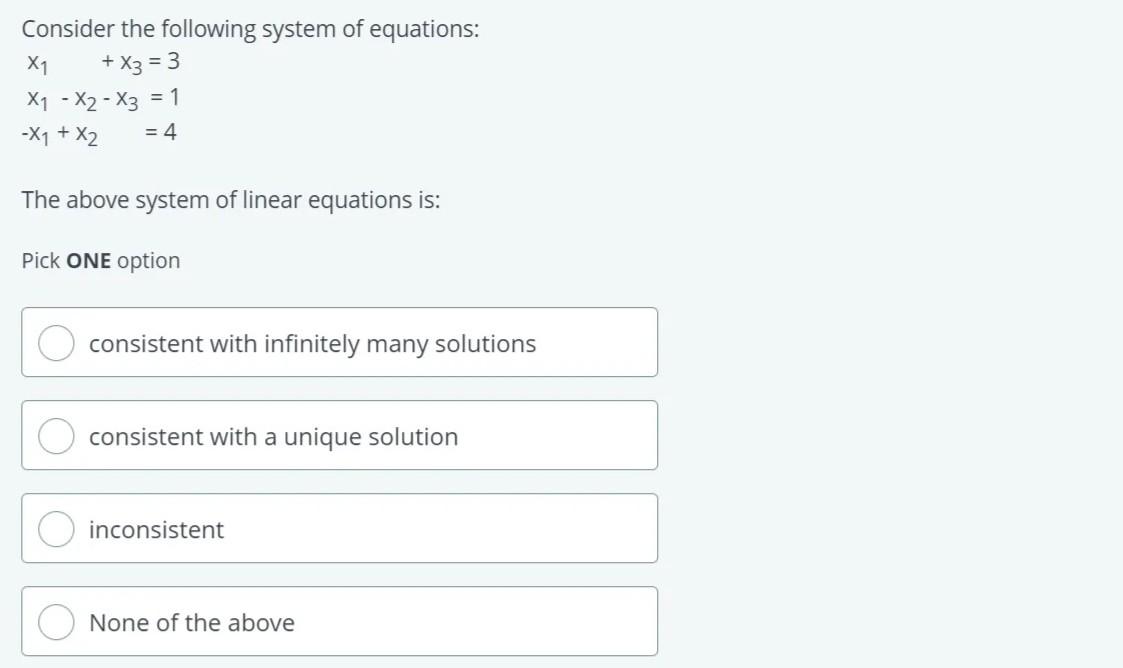
Task: Click the circle beside 'consistent with a unique solution'
Action: tap(55, 435)
